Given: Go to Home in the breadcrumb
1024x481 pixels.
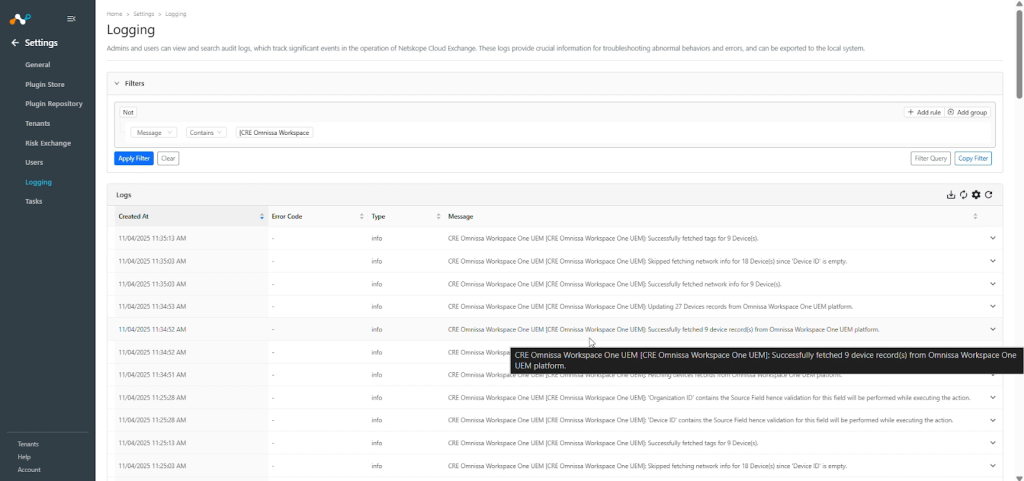Looking at the screenshot, I should (x=114, y=14).
